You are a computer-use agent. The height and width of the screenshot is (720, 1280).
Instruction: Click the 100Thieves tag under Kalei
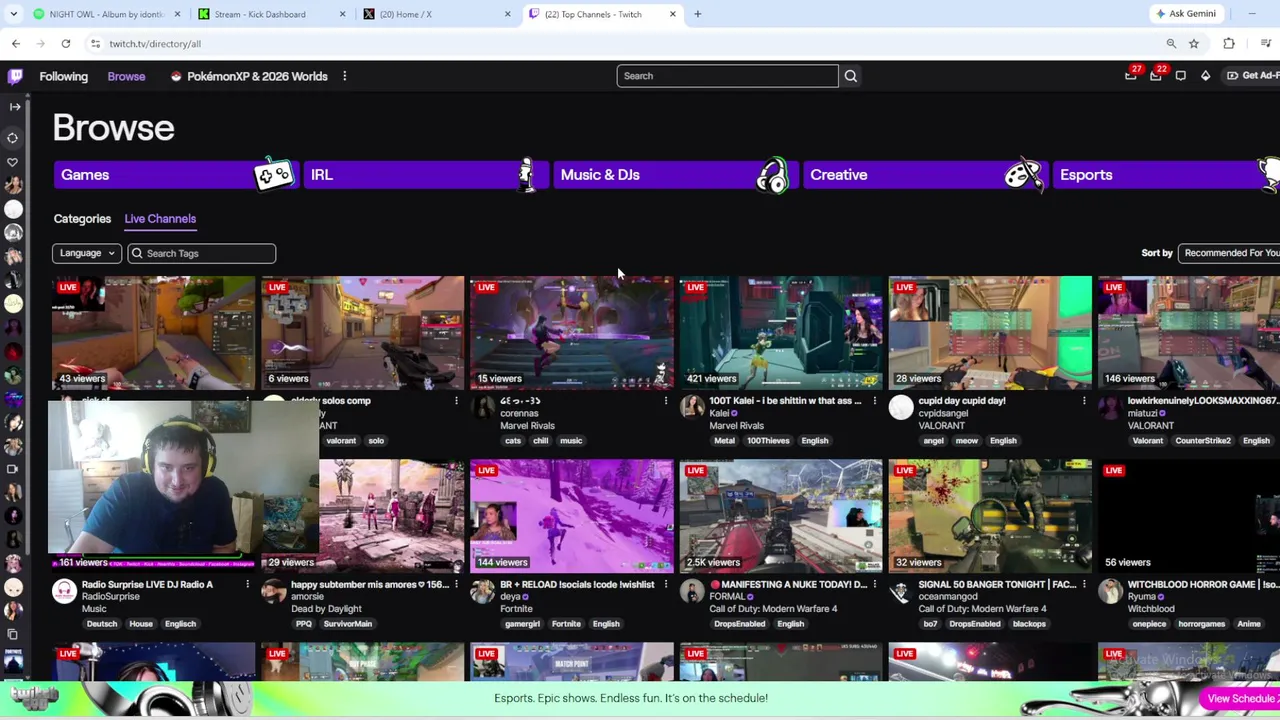768,441
